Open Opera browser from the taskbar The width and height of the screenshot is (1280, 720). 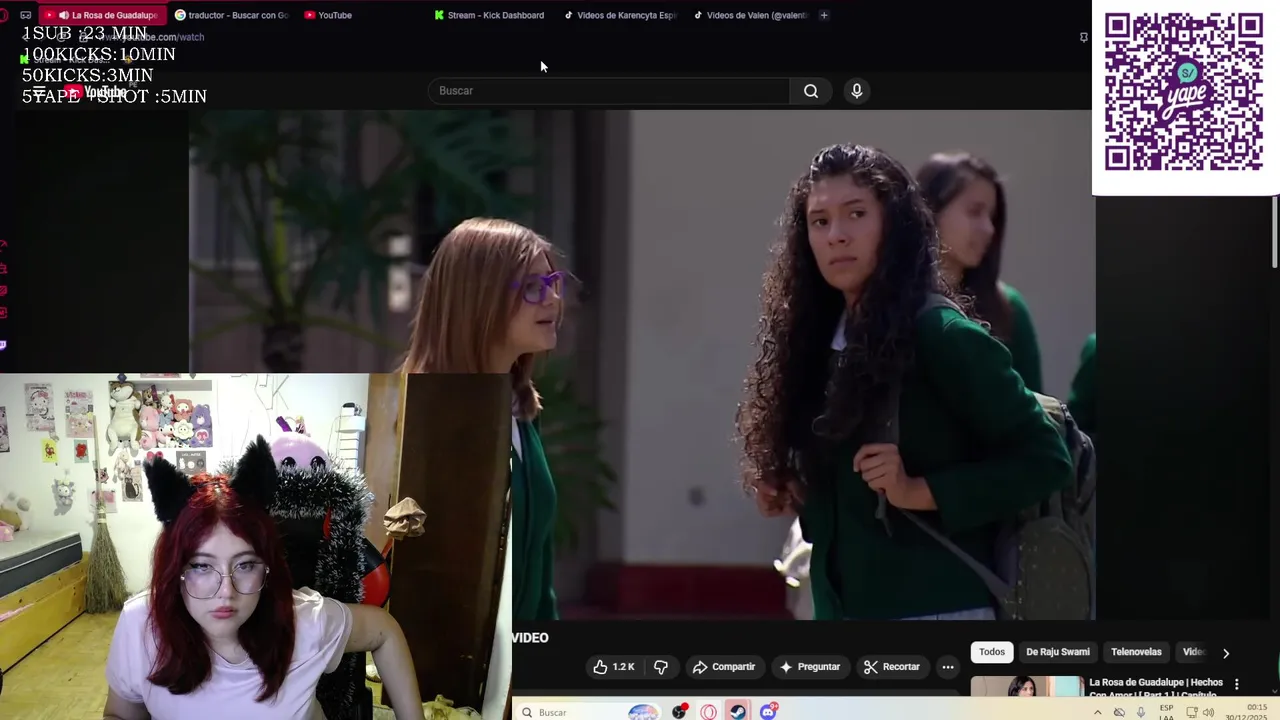tap(708, 712)
